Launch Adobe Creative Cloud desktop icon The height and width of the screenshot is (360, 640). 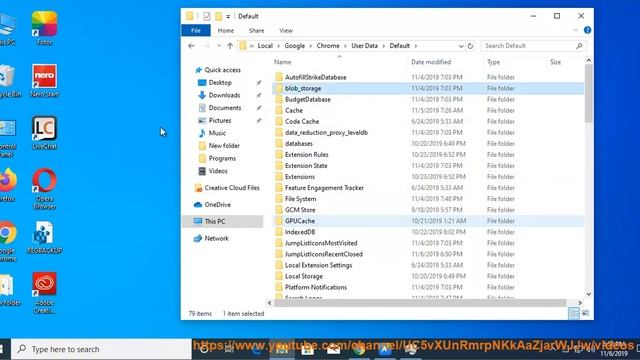(x=44, y=293)
